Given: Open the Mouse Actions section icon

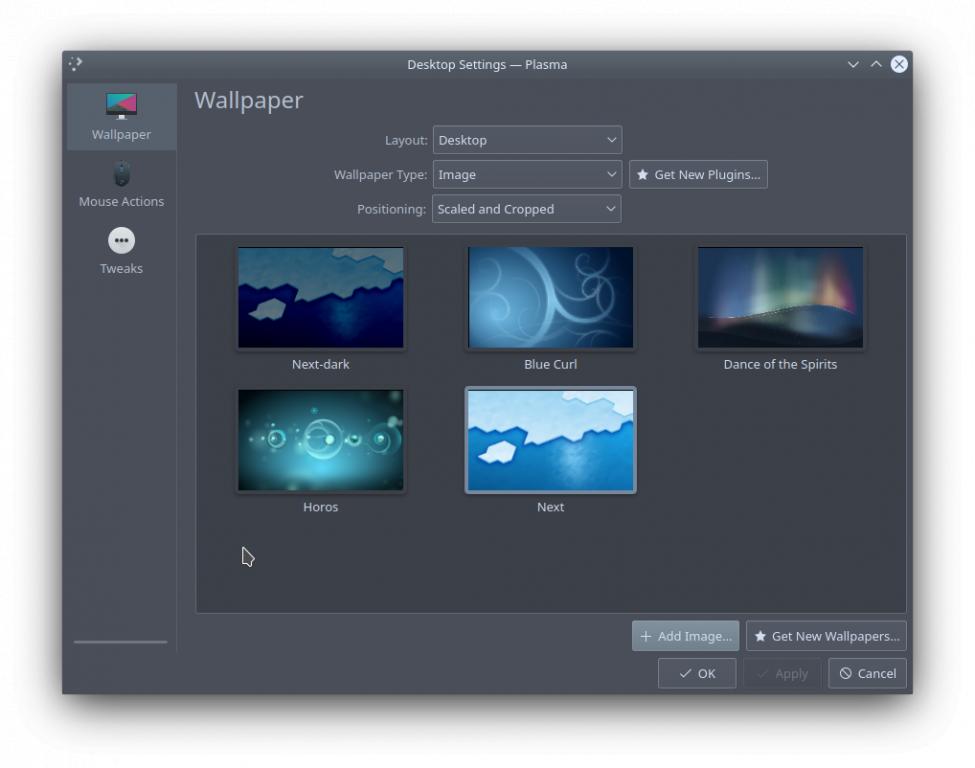Looking at the screenshot, I should coord(121,174).
